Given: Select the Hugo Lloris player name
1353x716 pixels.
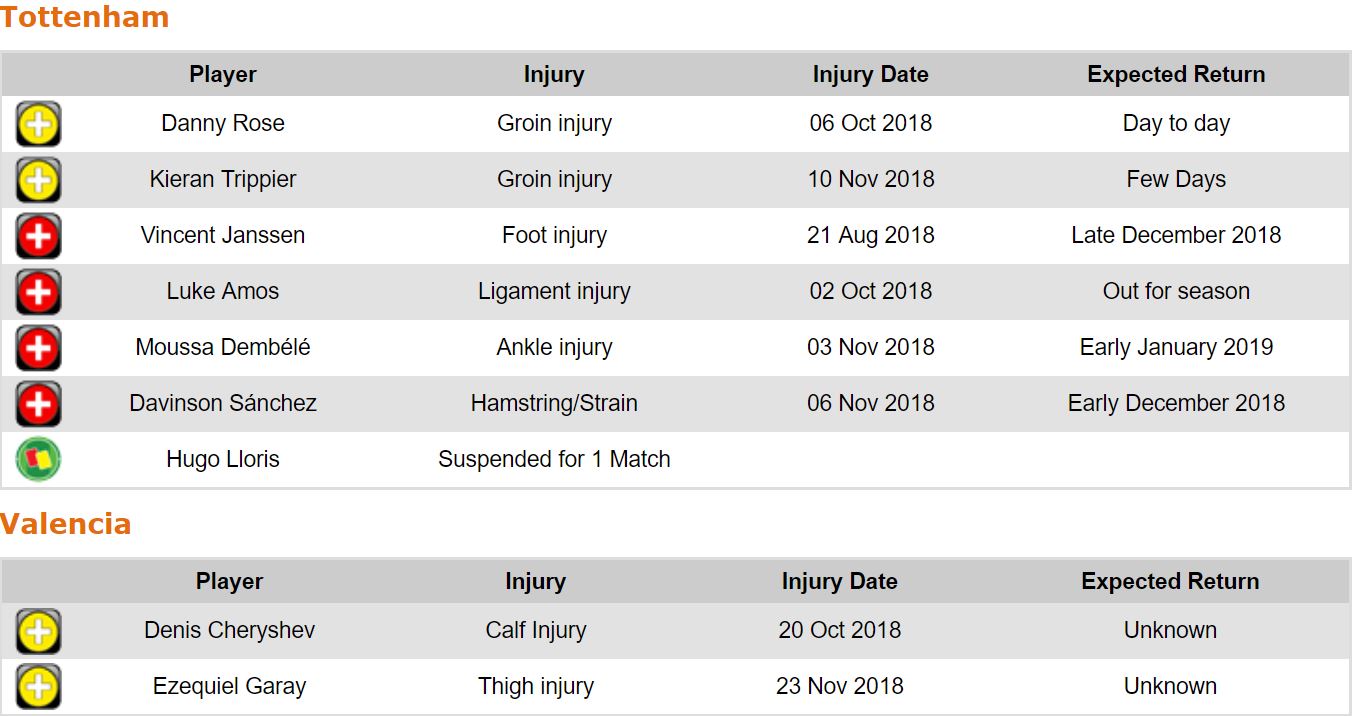Looking at the screenshot, I should pos(223,460).
